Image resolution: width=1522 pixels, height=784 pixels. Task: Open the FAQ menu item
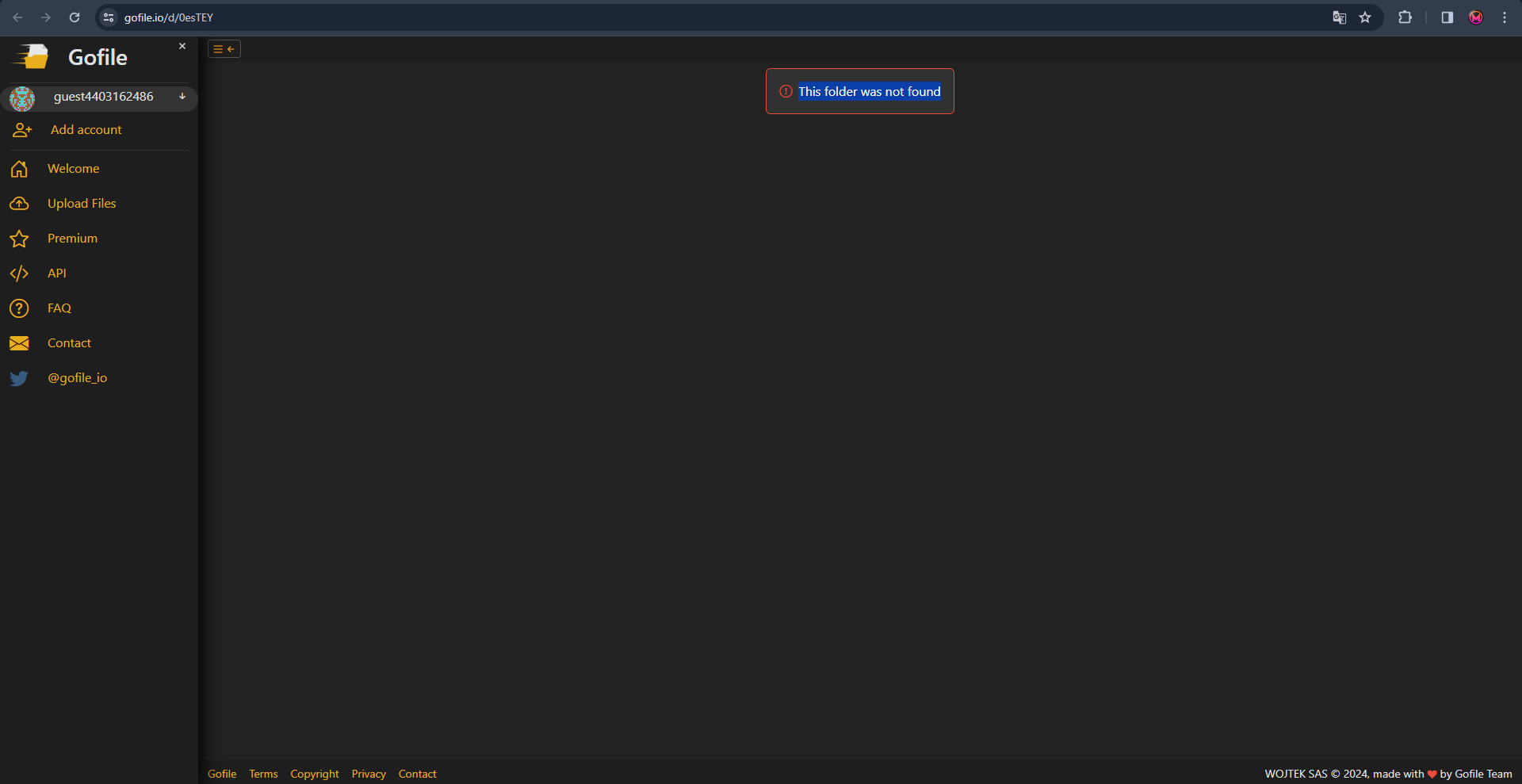[x=59, y=308]
